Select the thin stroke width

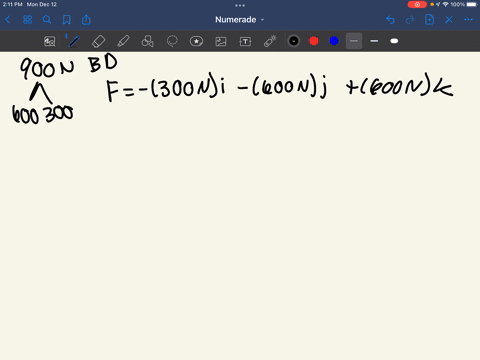click(354, 41)
